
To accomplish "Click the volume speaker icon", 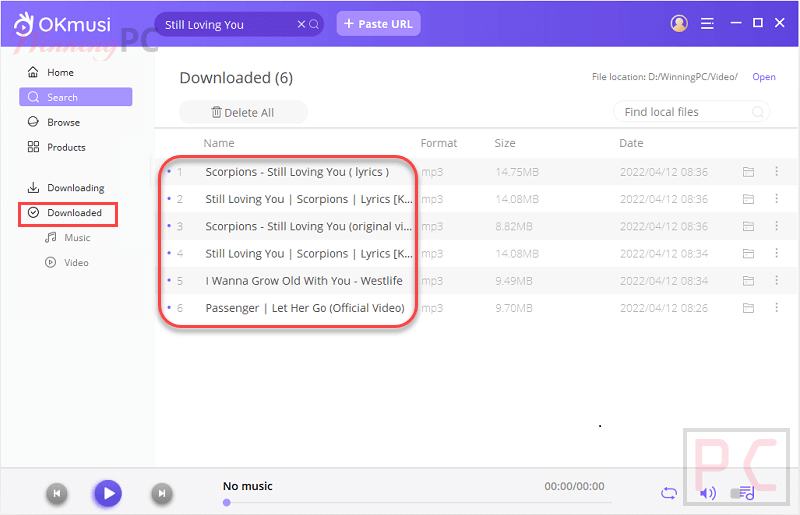I will [x=708, y=493].
